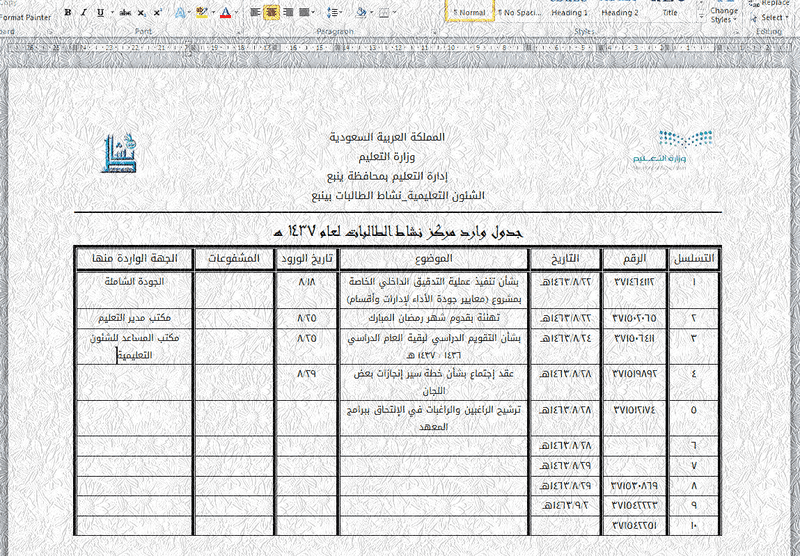The height and width of the screenshot is (556, 800).
Task: Click the 'الجهة الواردة منها' column header
Action: tap(135, 259)
